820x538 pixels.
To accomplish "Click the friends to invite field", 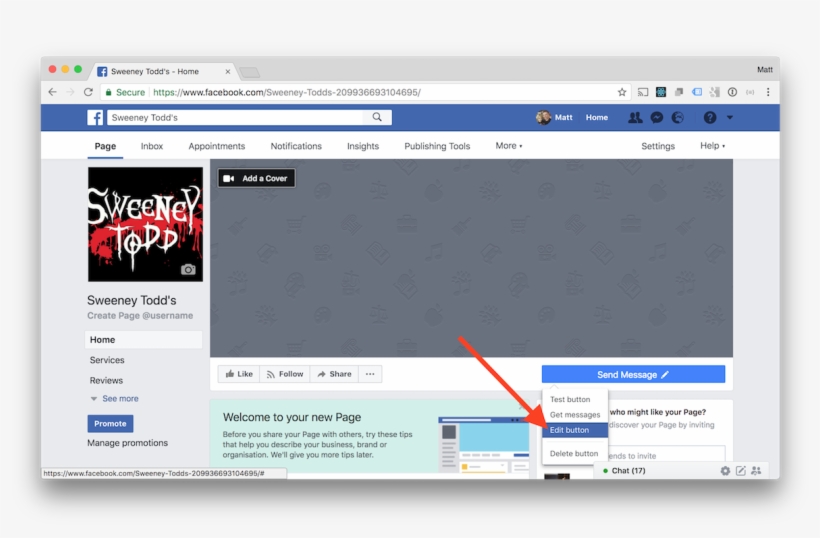I will pos(666,454).
